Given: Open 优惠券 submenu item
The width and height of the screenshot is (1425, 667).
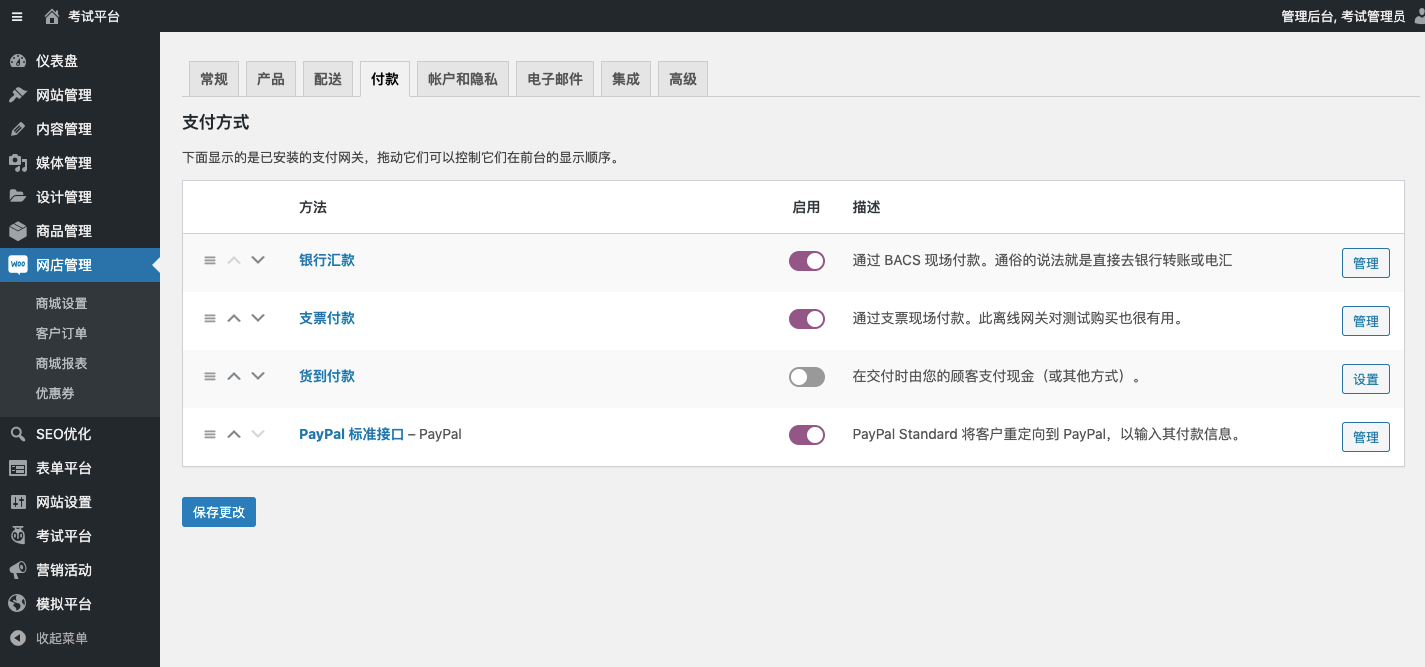Looking at the screenshot, I should point(55,393).
